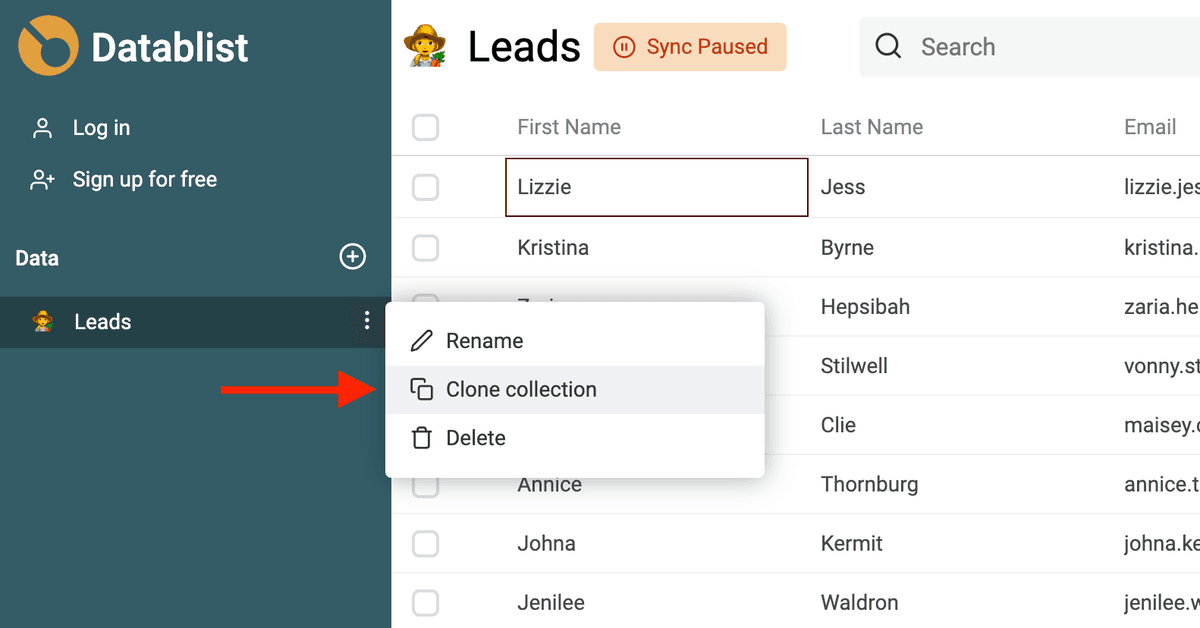
Task: Click the Sync Paused button
Action: [690, 47]
